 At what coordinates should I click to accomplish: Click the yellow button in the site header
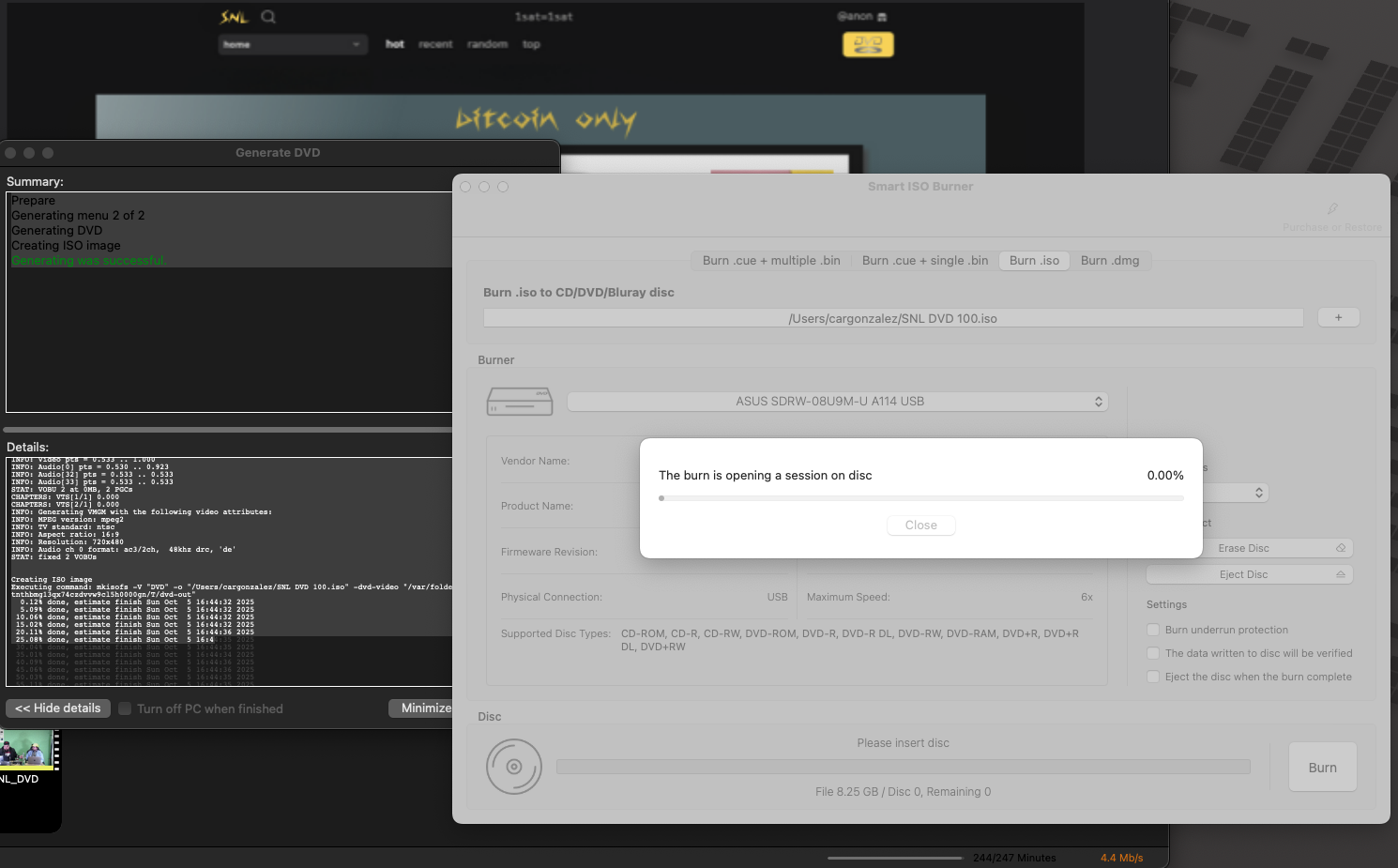868,44
